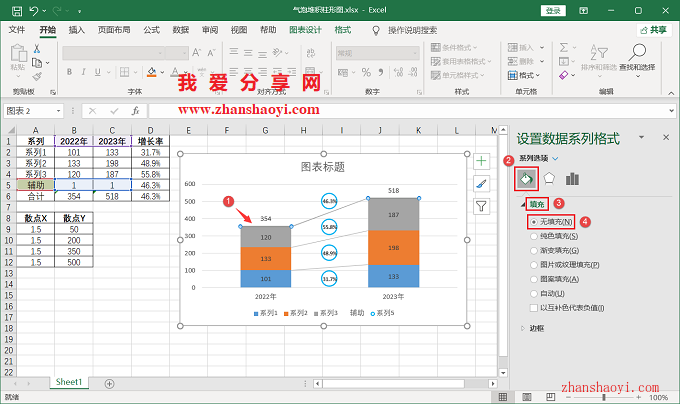The height and width of the screenshot is (404, 680).
Task: Click the Share (共享) button
Action: point(654,30)
